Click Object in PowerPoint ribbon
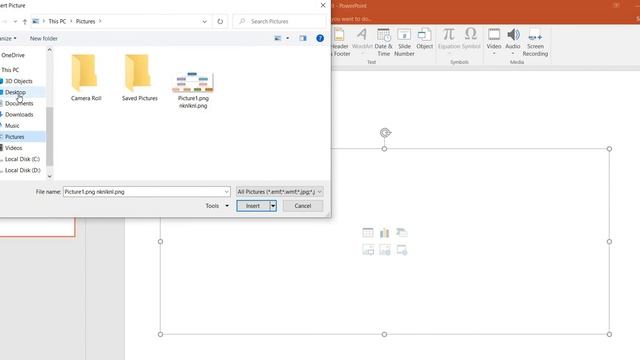The height and width of the screenshot is (360, 640). pyautogui.click(x=424, y=39)
